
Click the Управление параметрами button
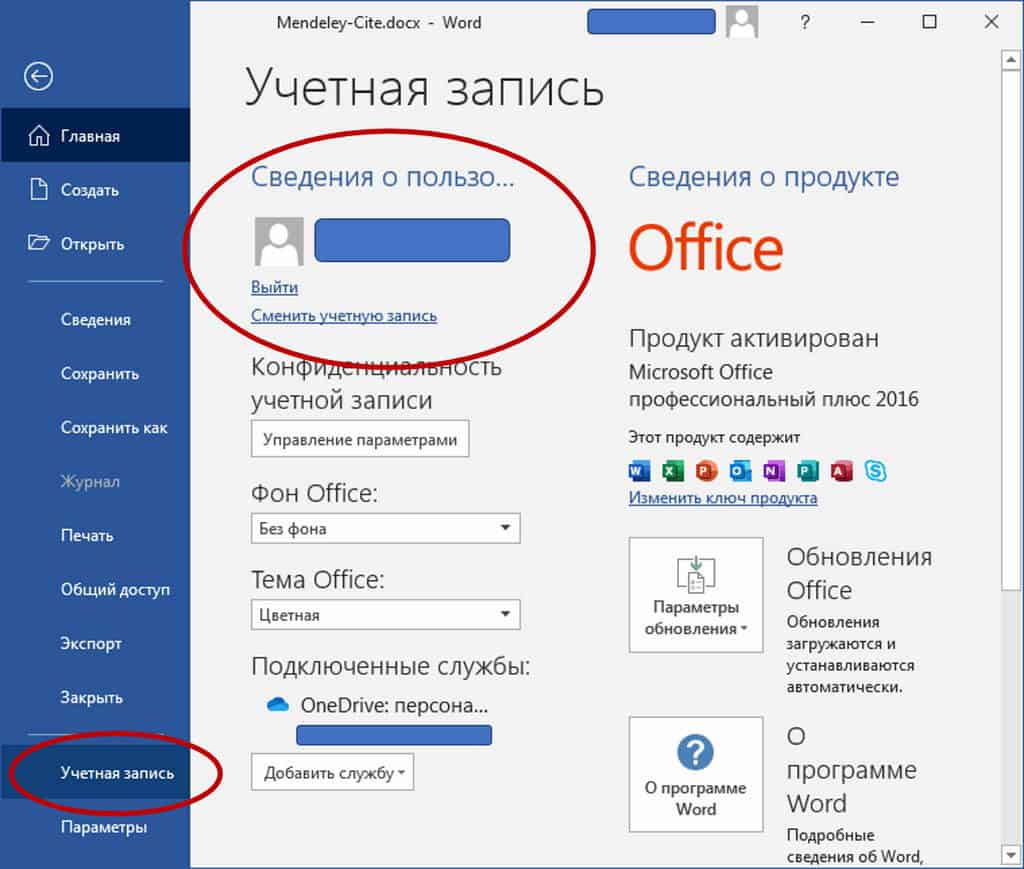360,439
